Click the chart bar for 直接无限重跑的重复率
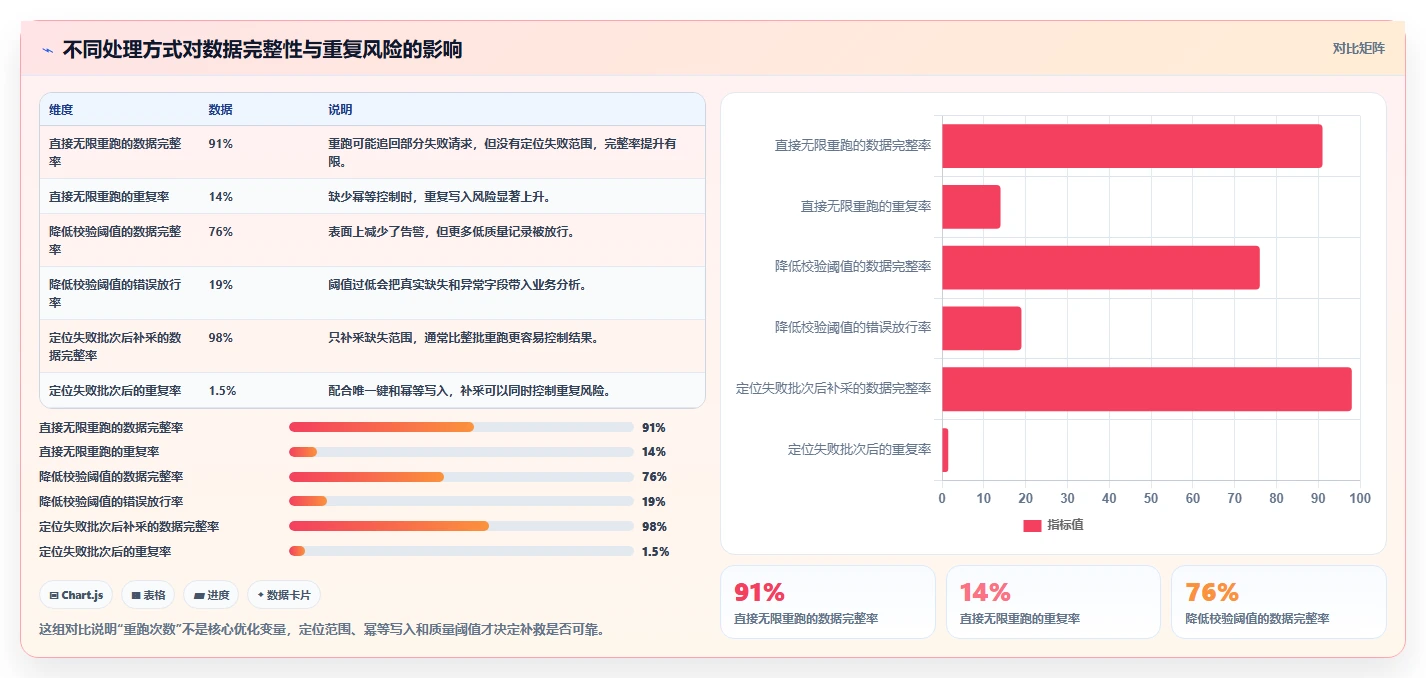The width and height of the screenshot is (1426, 678). 971,207
